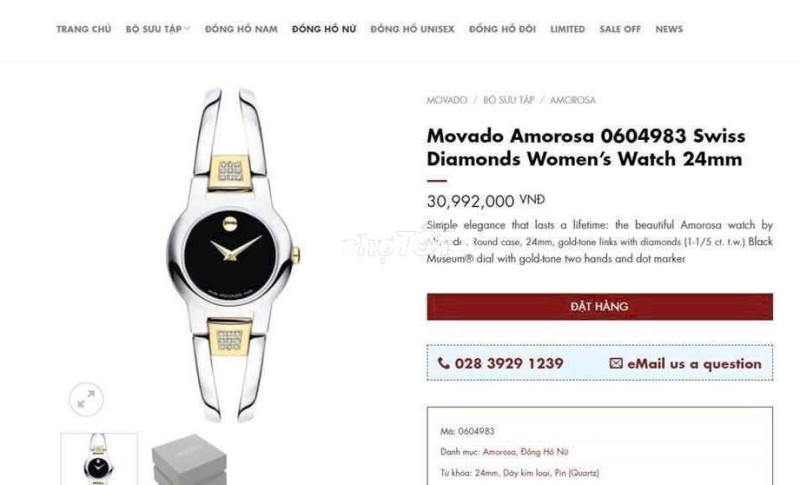Viewport: 800px width, 485px height.
Task: Click the eMail us a question link
Action: (x=694, y=364)
